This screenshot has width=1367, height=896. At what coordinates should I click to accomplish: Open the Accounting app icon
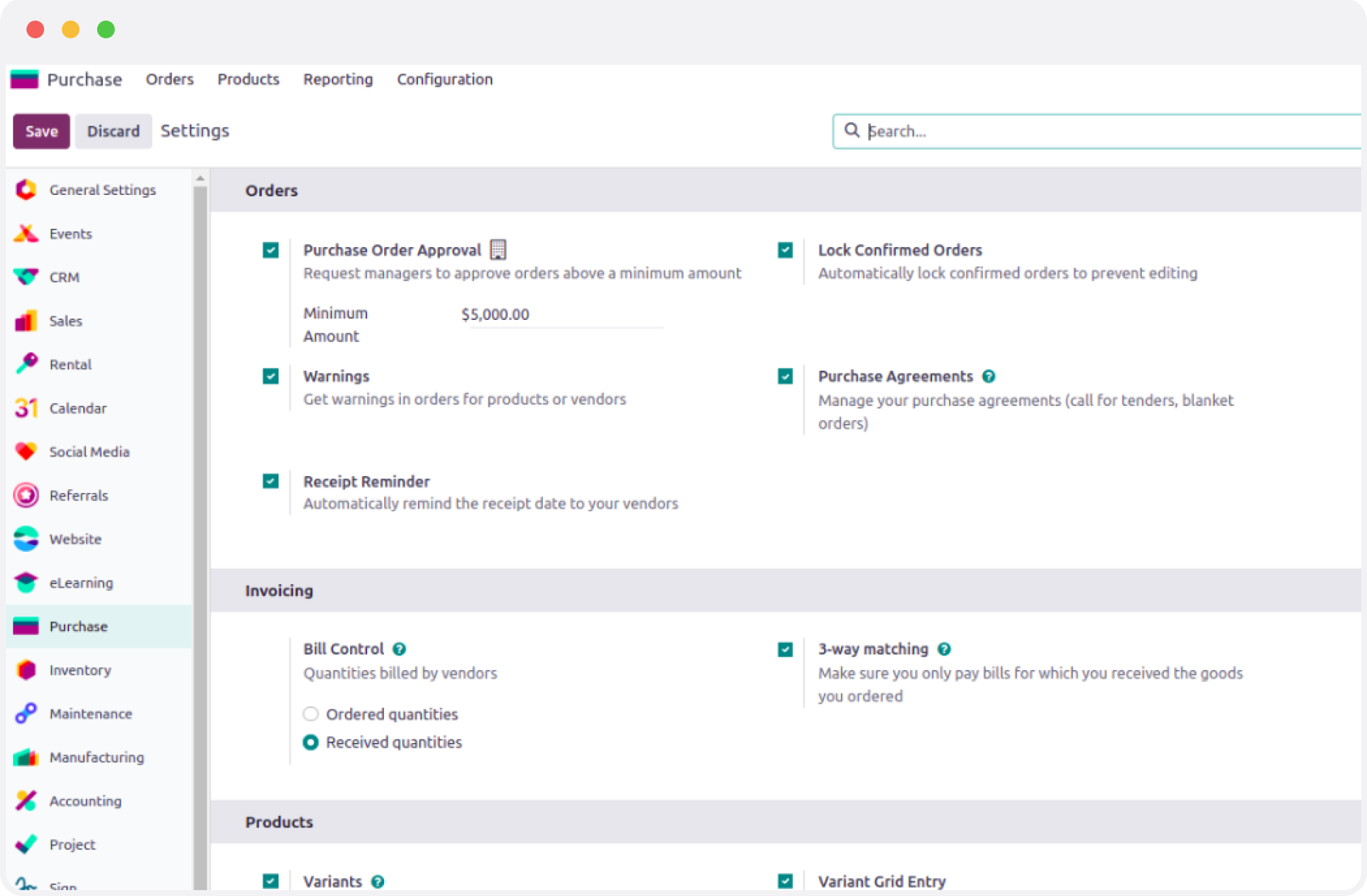coord(26,801)
